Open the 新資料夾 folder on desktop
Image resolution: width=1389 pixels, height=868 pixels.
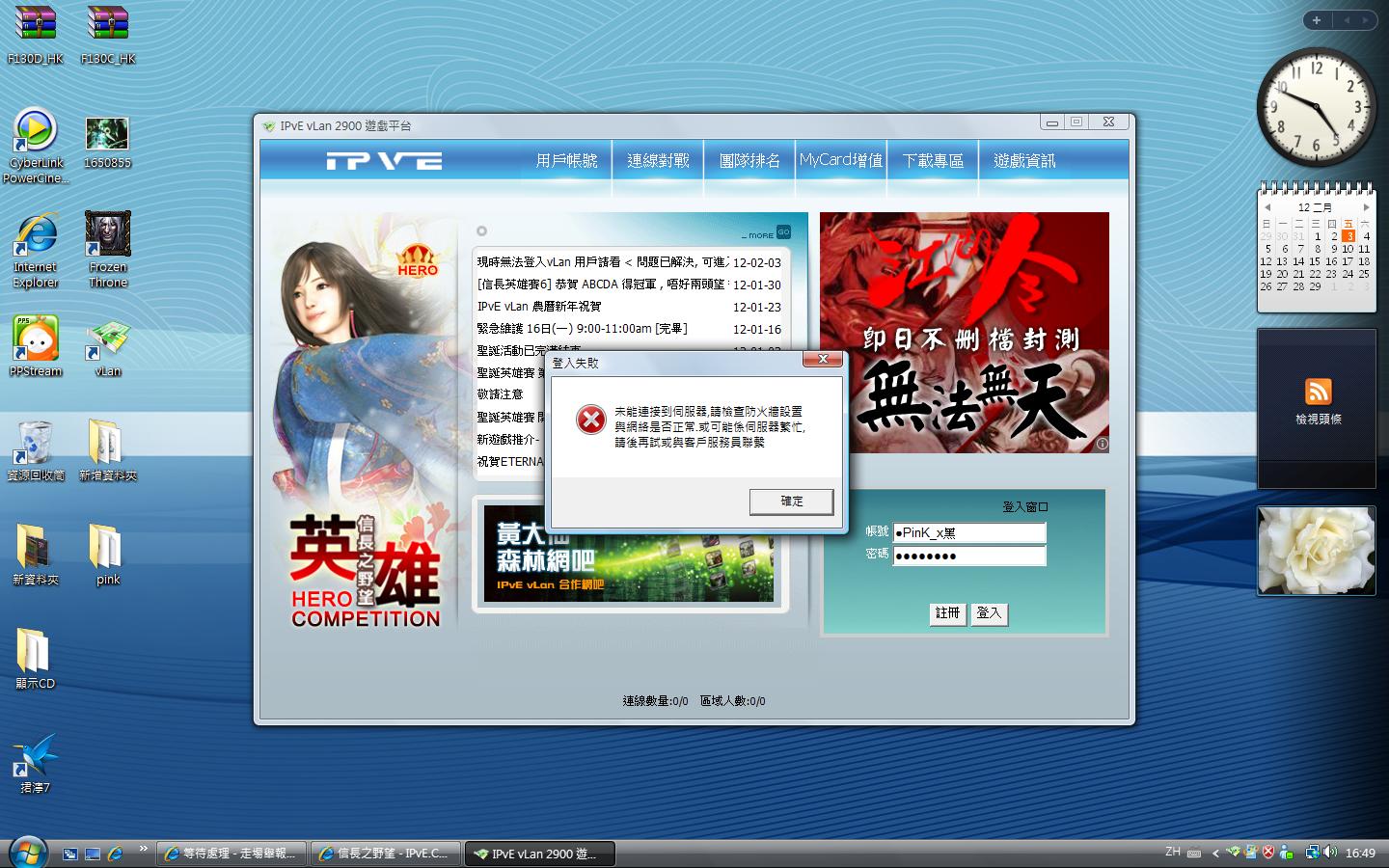[36, 556]
